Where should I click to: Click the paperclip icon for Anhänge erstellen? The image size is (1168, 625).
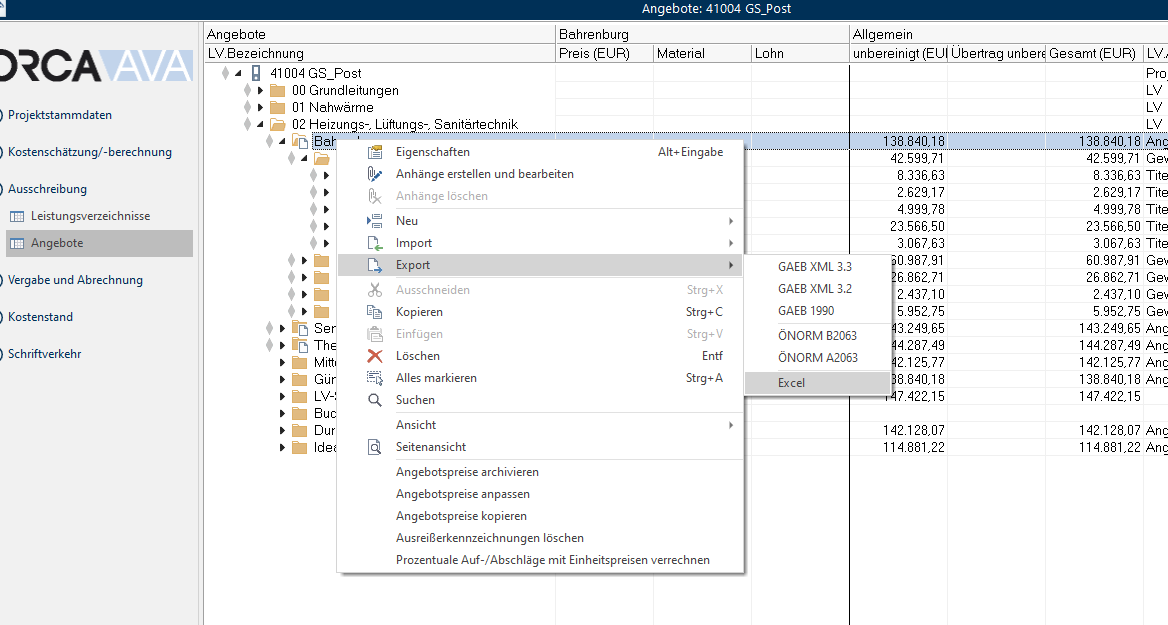tap(375, 174)
